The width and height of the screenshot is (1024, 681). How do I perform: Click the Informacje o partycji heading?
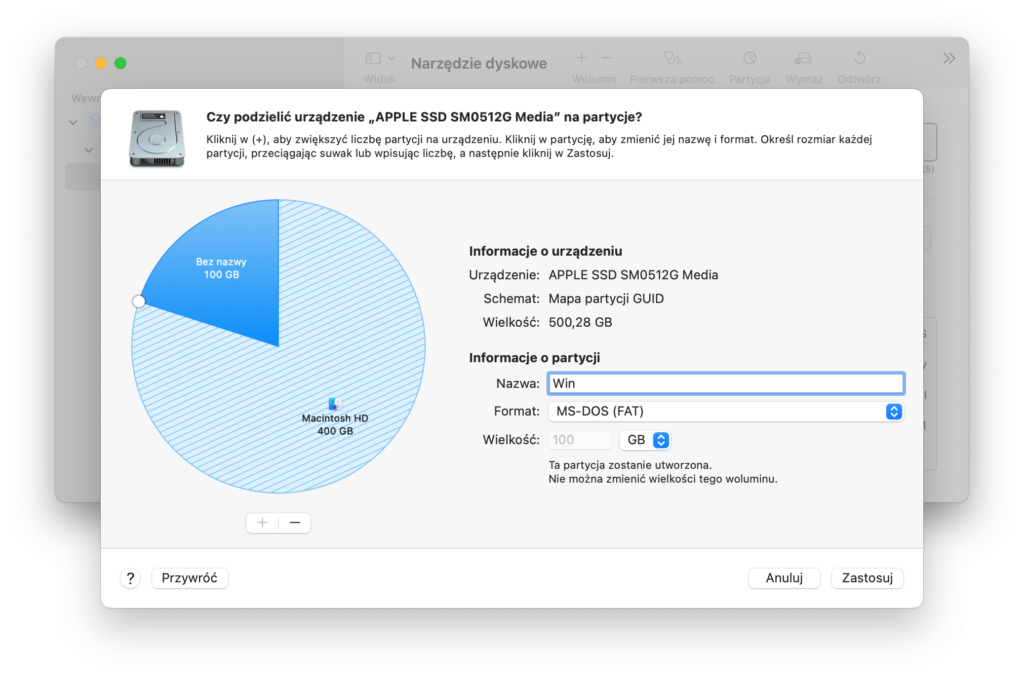tap(534, 357)
